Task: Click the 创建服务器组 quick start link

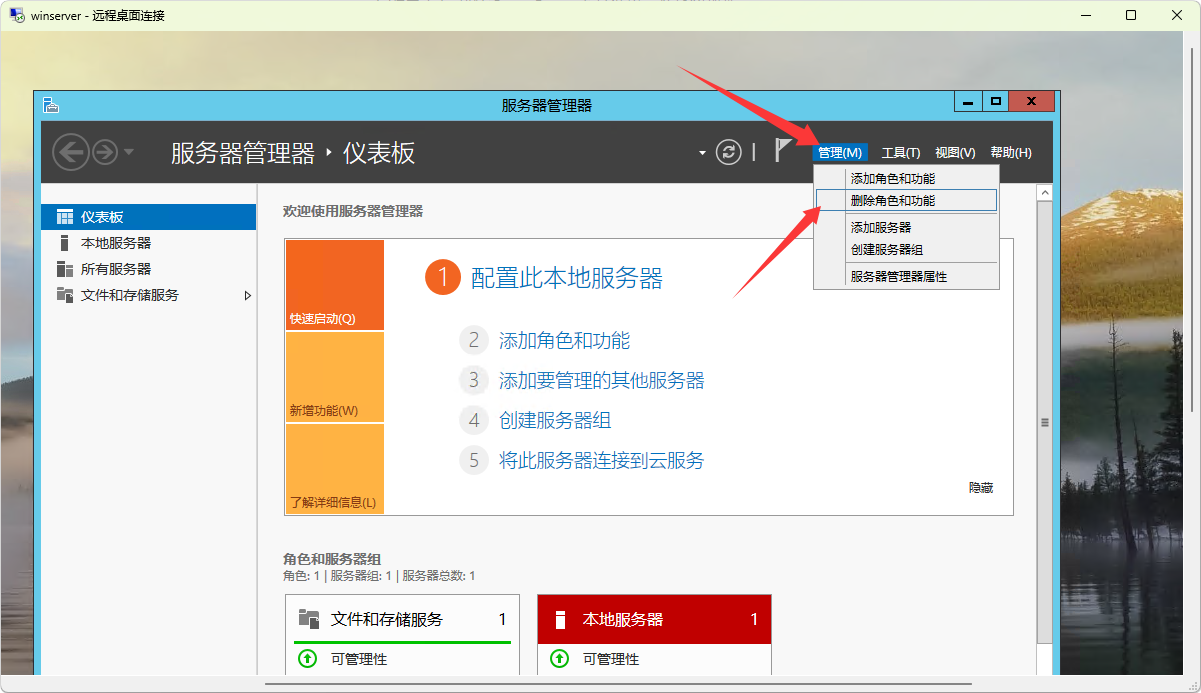Action: click(x=555, y=421)
